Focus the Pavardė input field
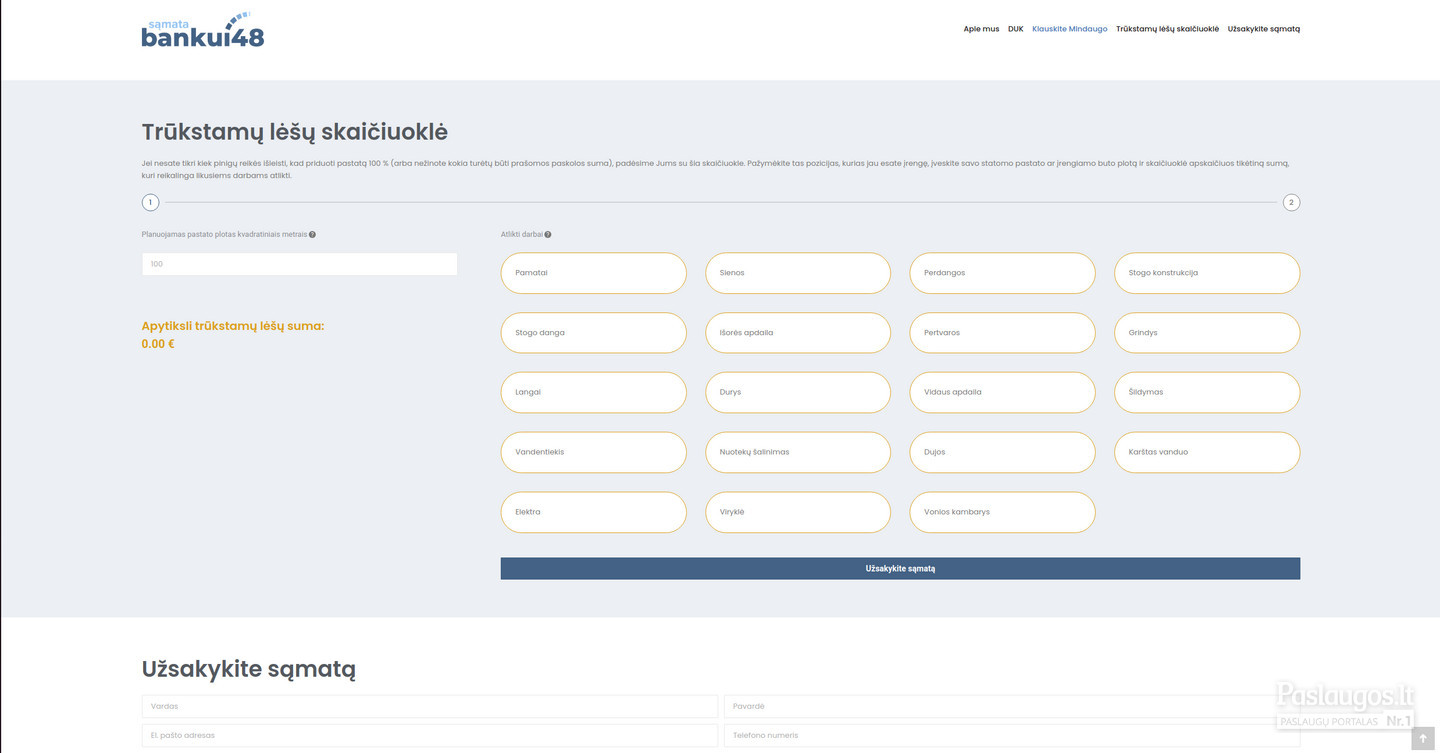This screenshot has width=1440, height=753. pos(1012,706)
